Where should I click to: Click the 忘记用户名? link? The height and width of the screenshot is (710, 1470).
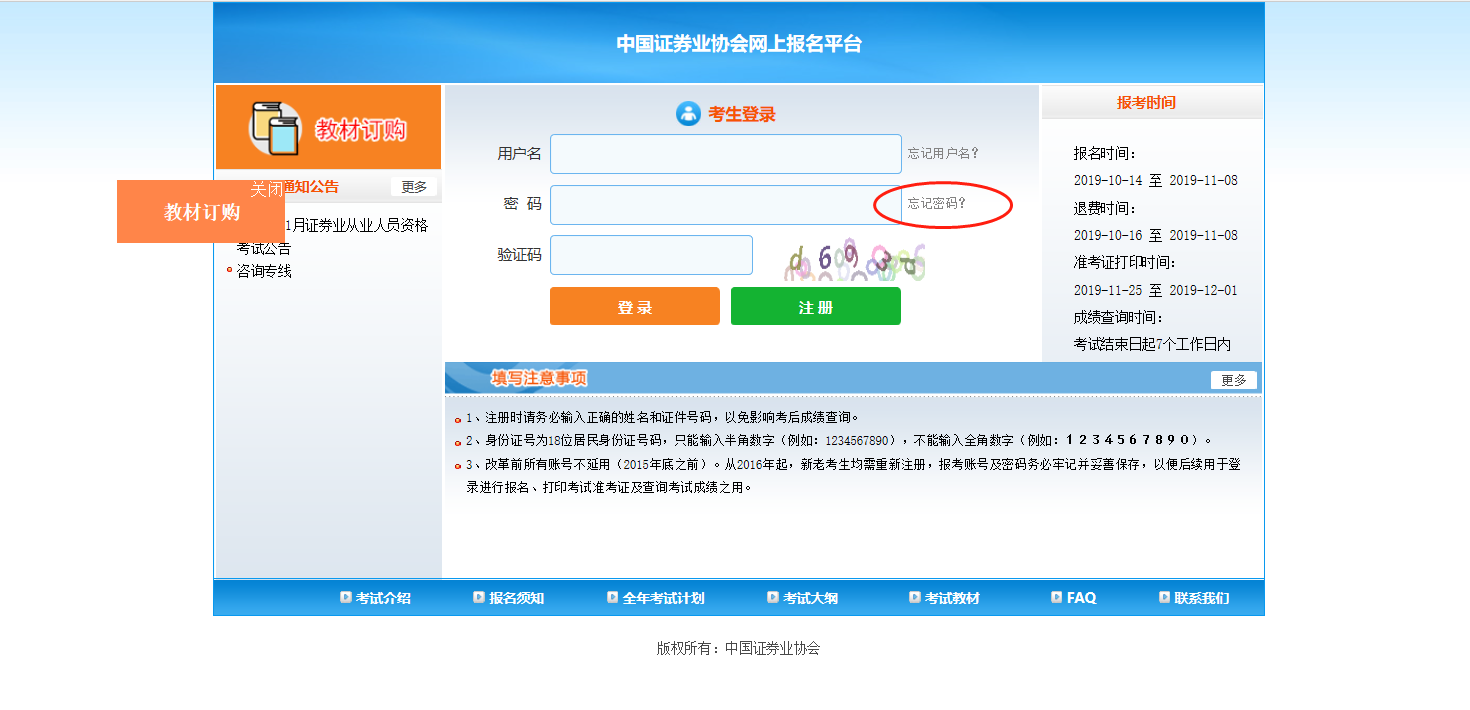pyautogui.click(x=943, y=154)
